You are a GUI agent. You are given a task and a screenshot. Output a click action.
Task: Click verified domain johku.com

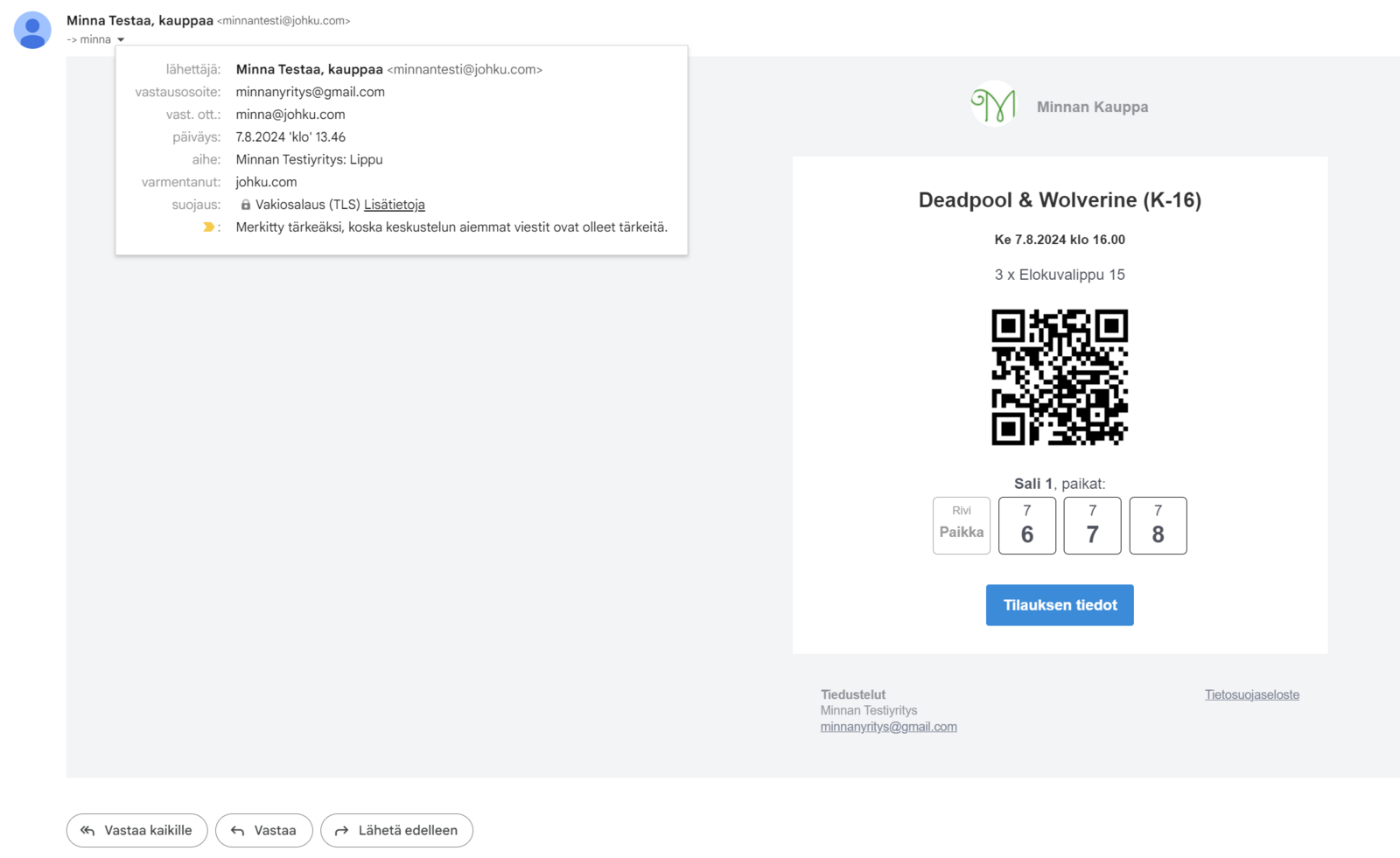point(266,182)
